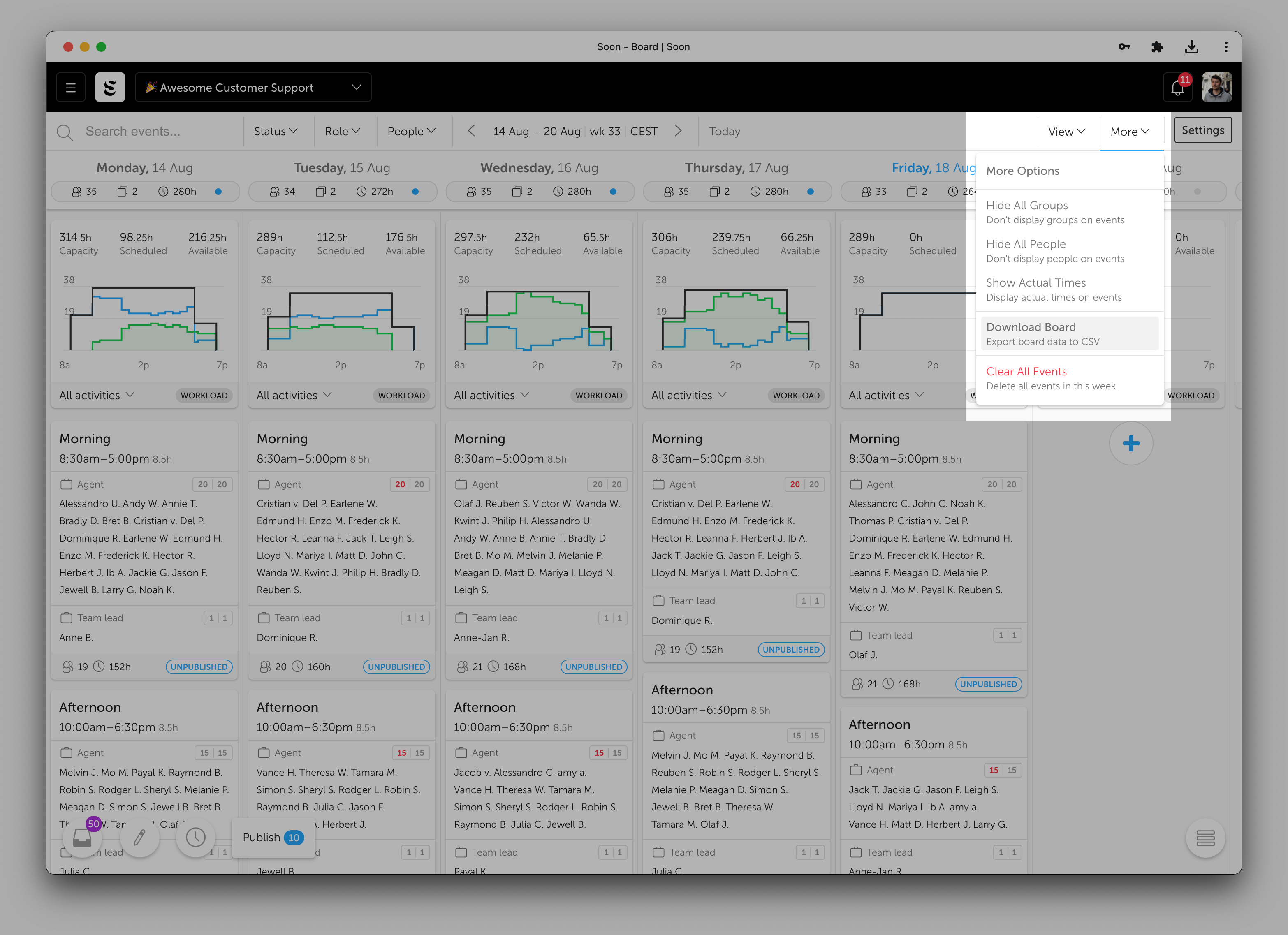1288x935 pixels.
Task: Toggle the WORKLOAD badge on Wednesday's chart
Action: 599,396
